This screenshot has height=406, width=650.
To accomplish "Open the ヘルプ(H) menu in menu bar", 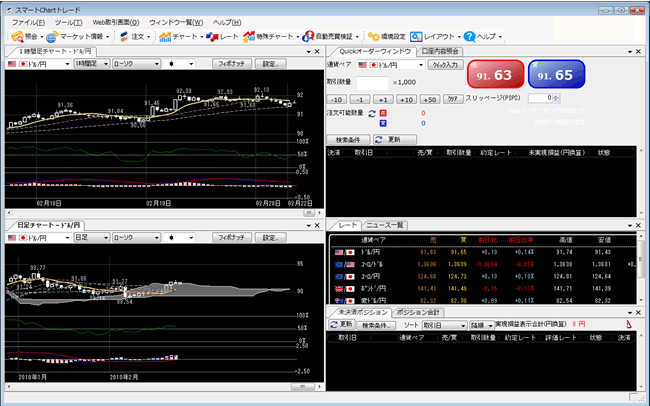I will pos(227,22).
